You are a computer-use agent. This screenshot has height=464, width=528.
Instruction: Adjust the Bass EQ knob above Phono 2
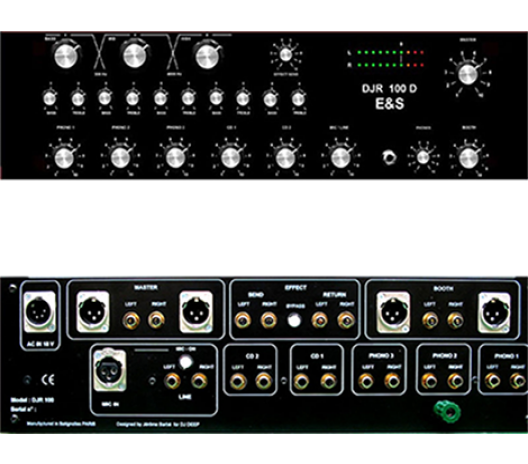(x=105, y=98)
